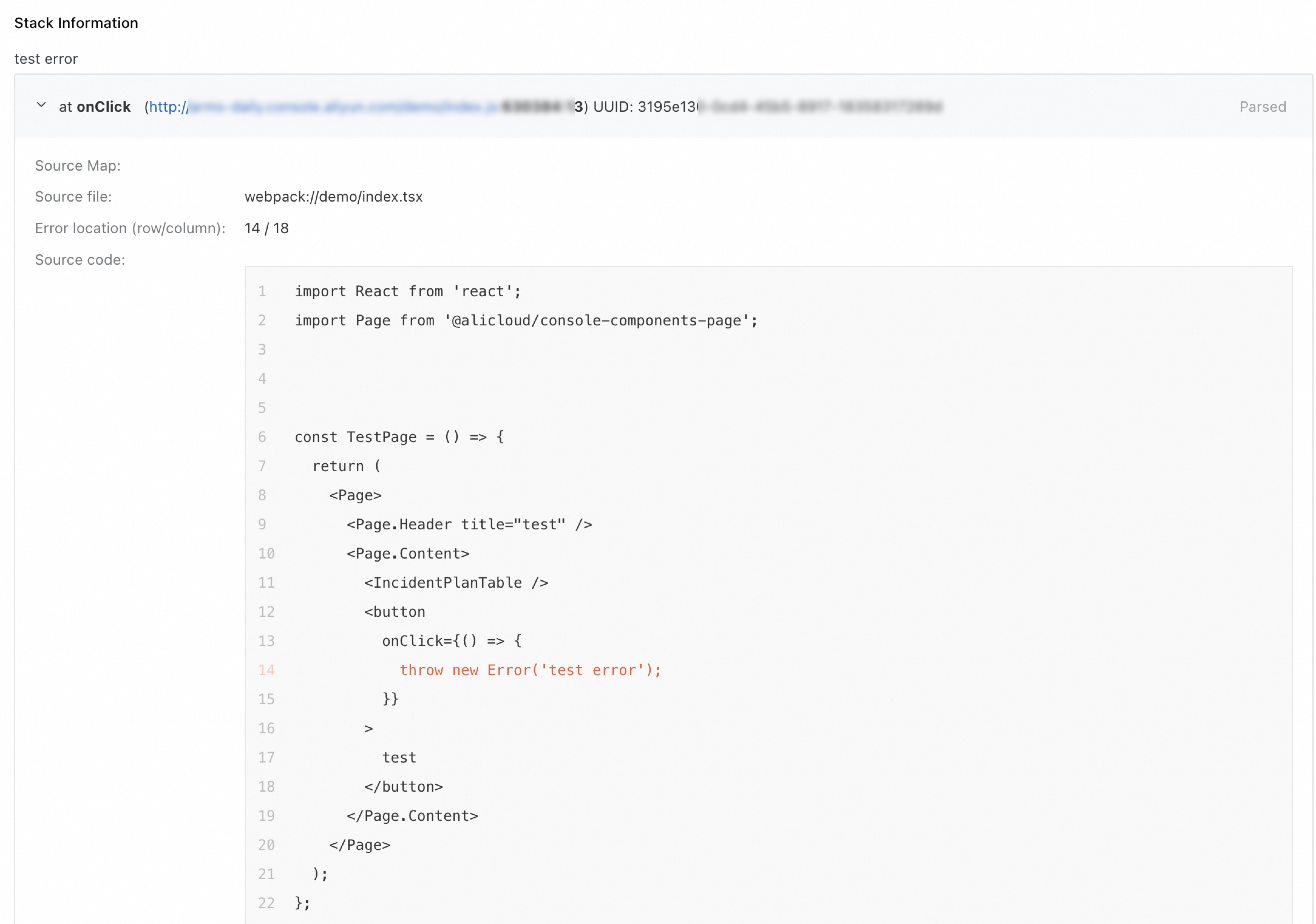Click the webpack://demo/index.tsx source file path
The image size is (1316, 924).
[x=333, y=197]
